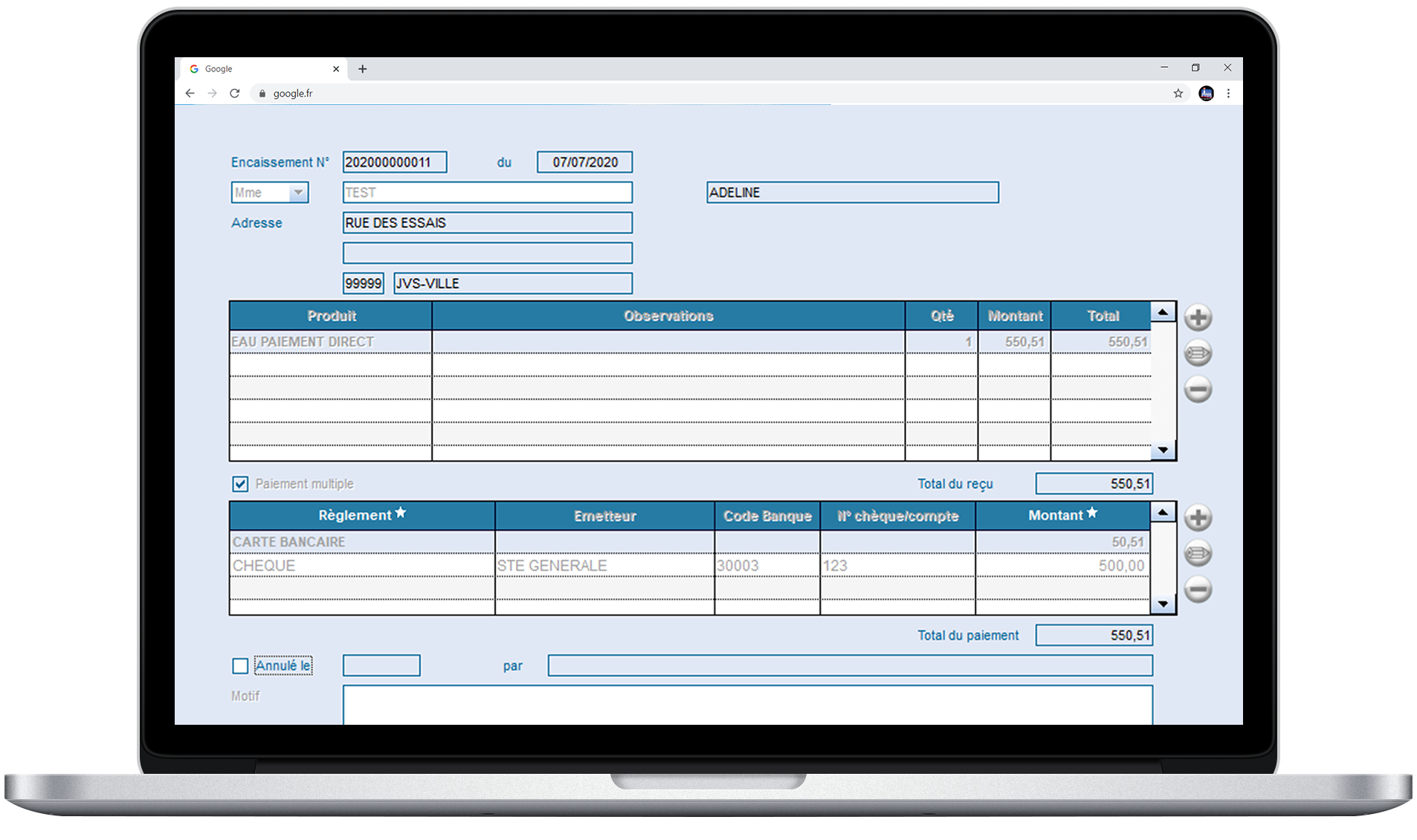Viewport: 1417px width, 840px height.
Task: Delete the EAU PAIEMENT DIRECT line
Action: [1198, 389]
